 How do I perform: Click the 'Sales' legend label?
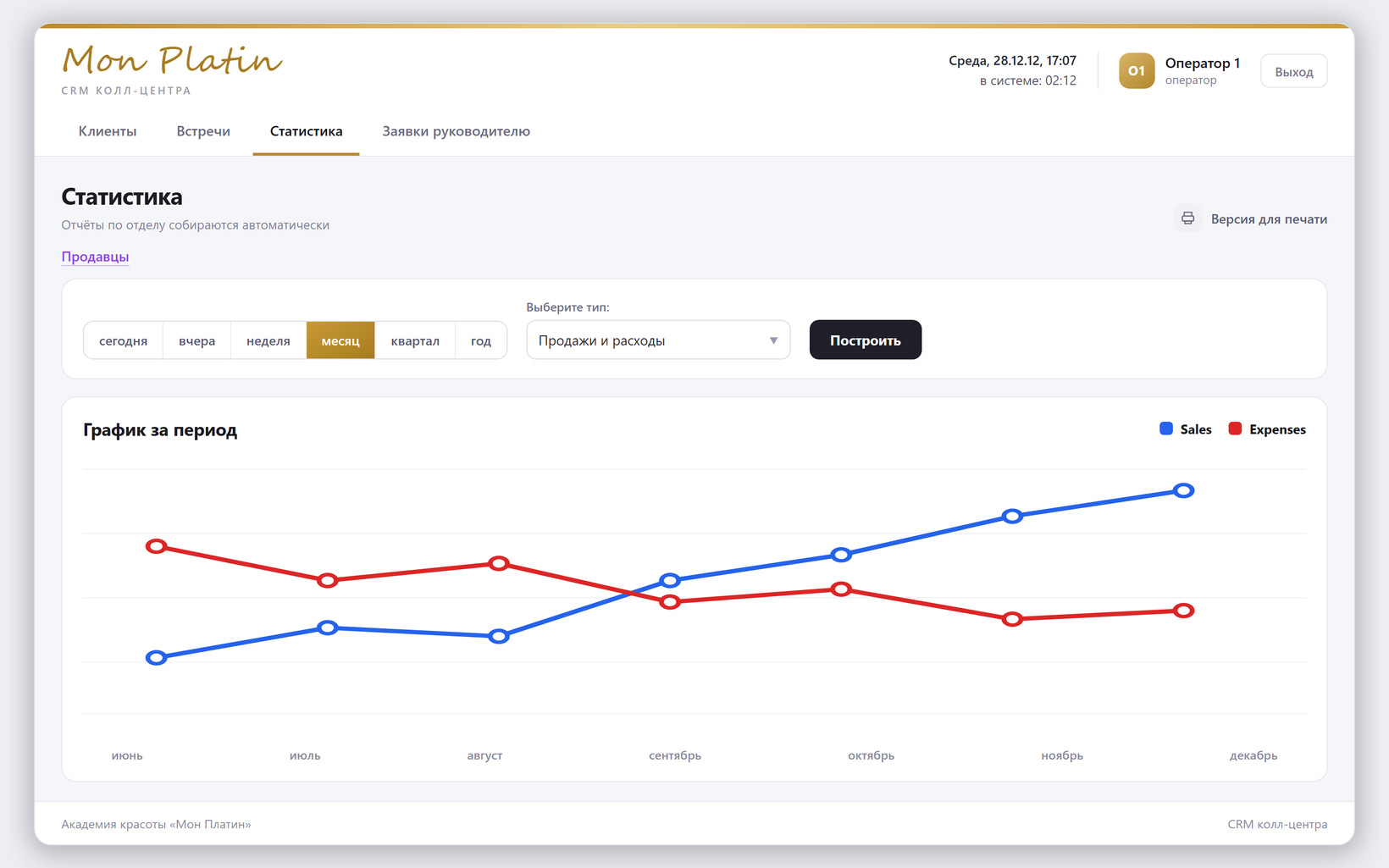pos(1196,429)
